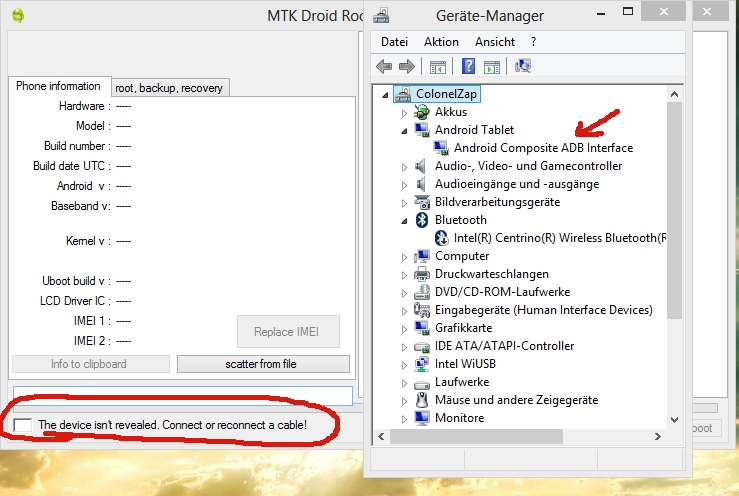Collapse the Android Tablet node
The height and width of the screenshot is (496, 739).
tap(404, 131)
